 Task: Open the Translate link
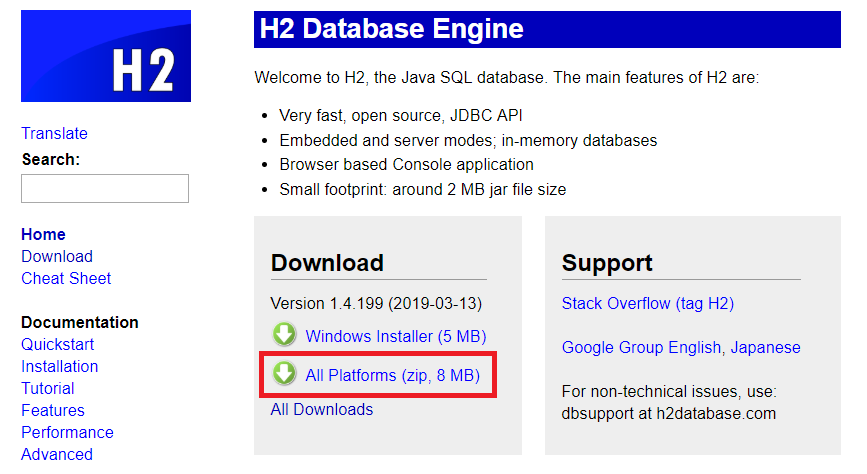click(x=54, y=133)
